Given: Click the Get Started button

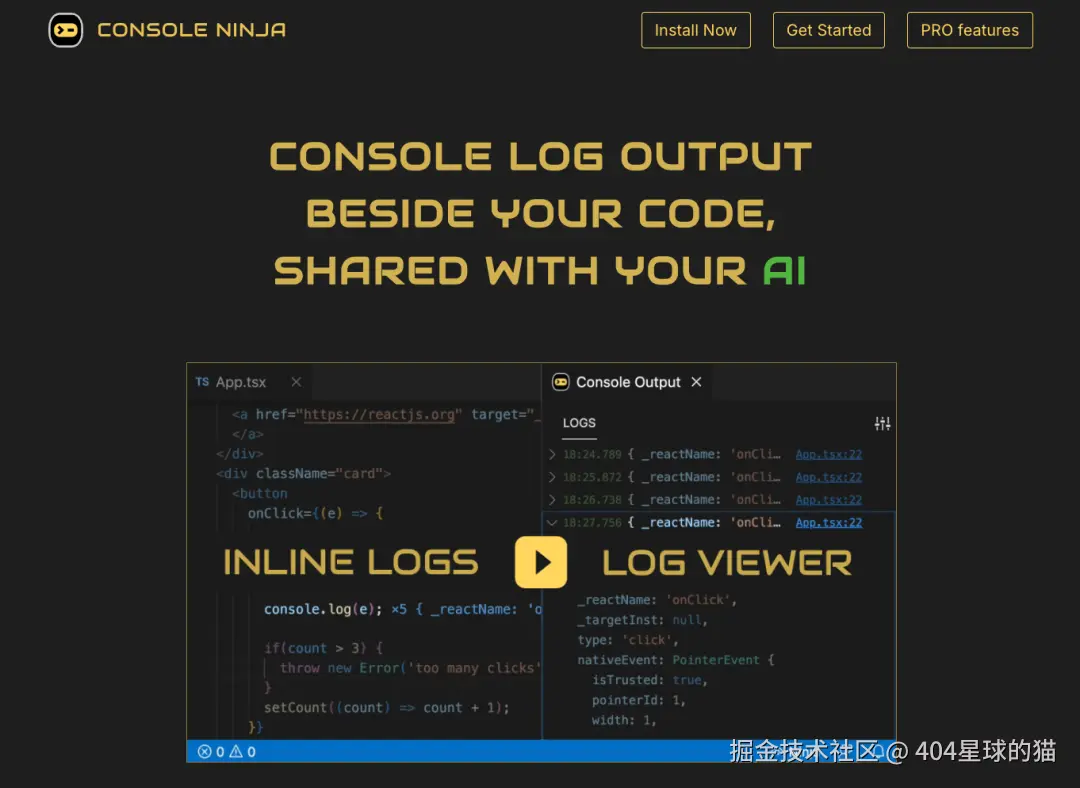Looking at the screenshot, I should 829,30.
